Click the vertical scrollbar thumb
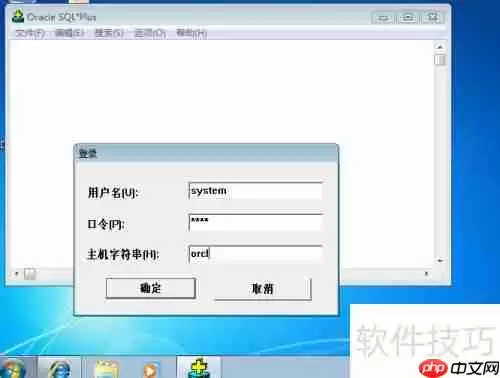The height and width of the screenshot is (378, 500). 440,60
